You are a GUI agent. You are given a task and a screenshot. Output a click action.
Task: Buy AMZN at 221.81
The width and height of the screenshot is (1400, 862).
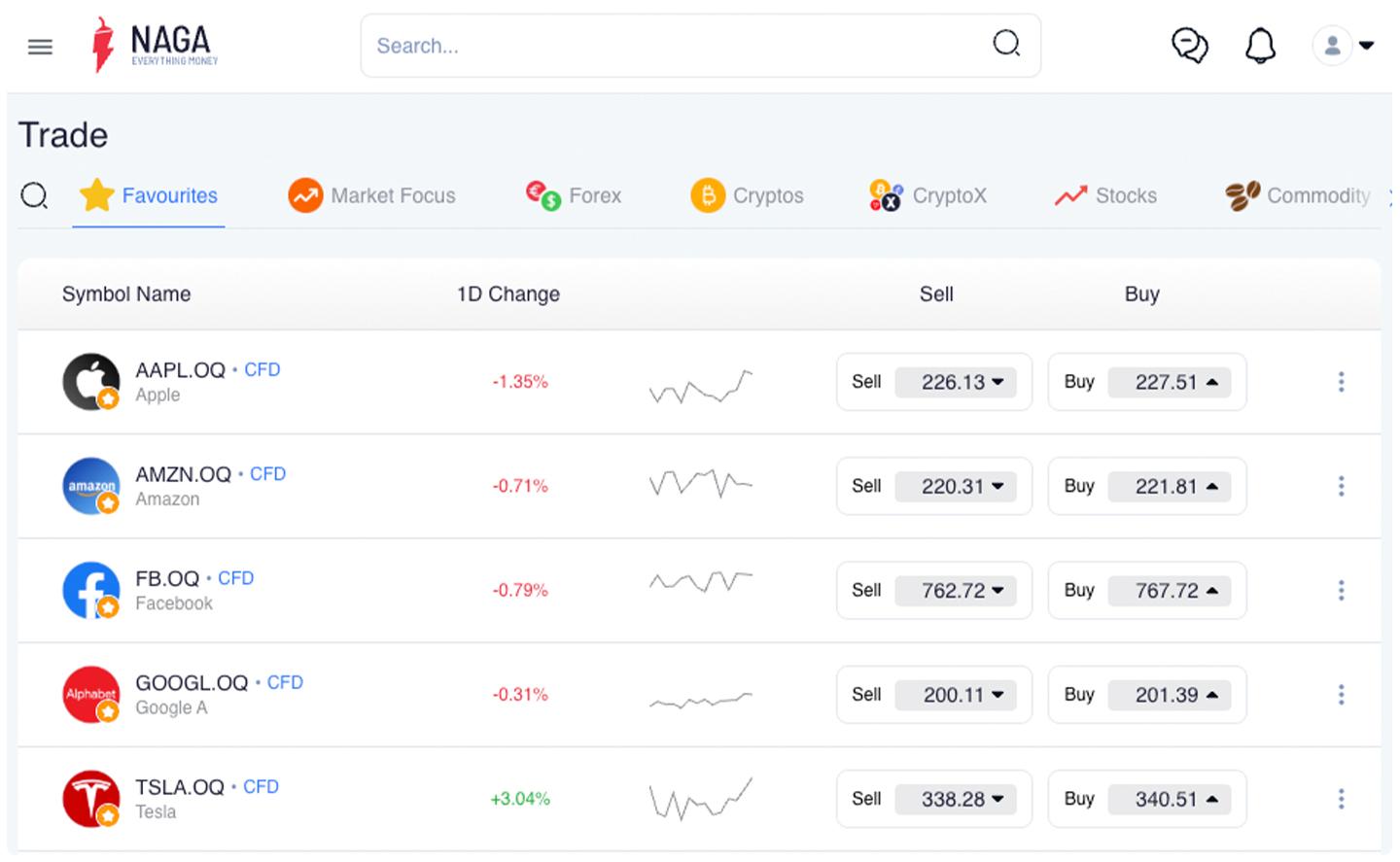click(x=1146, y=486)
